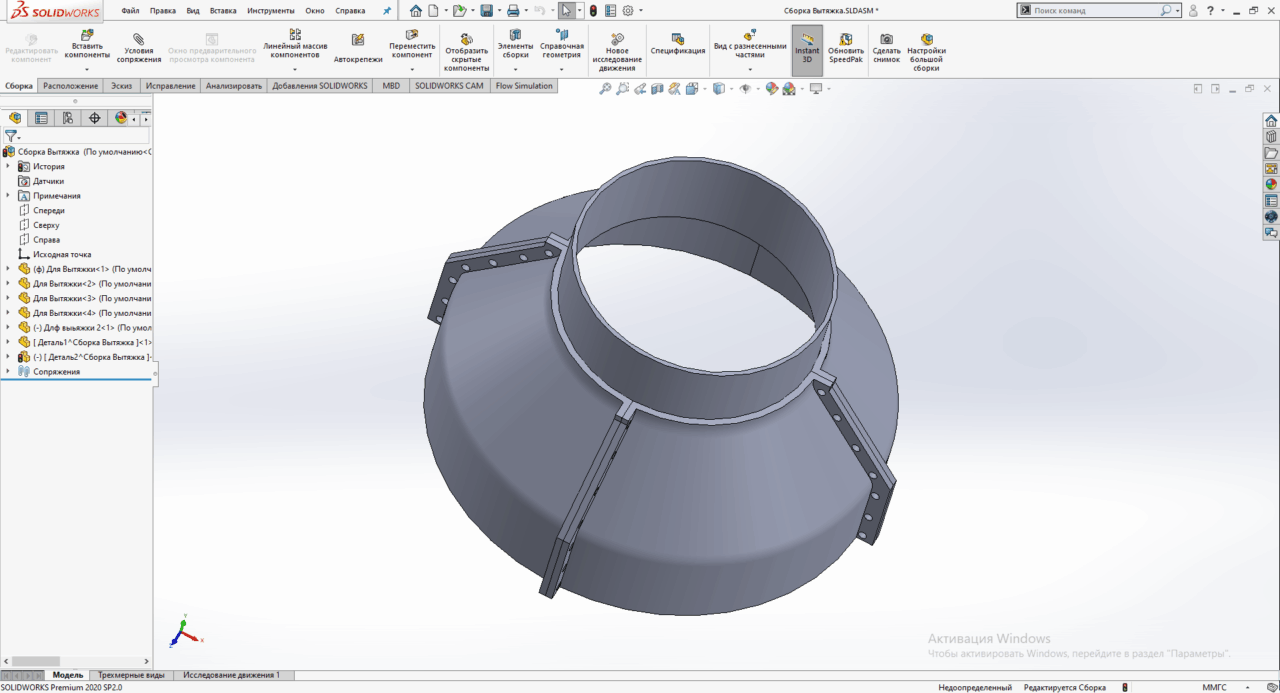This screenshot has width=1280, height=693.
Task: Click Вставить компоненты tool
Action: click(x=87, y=45)
